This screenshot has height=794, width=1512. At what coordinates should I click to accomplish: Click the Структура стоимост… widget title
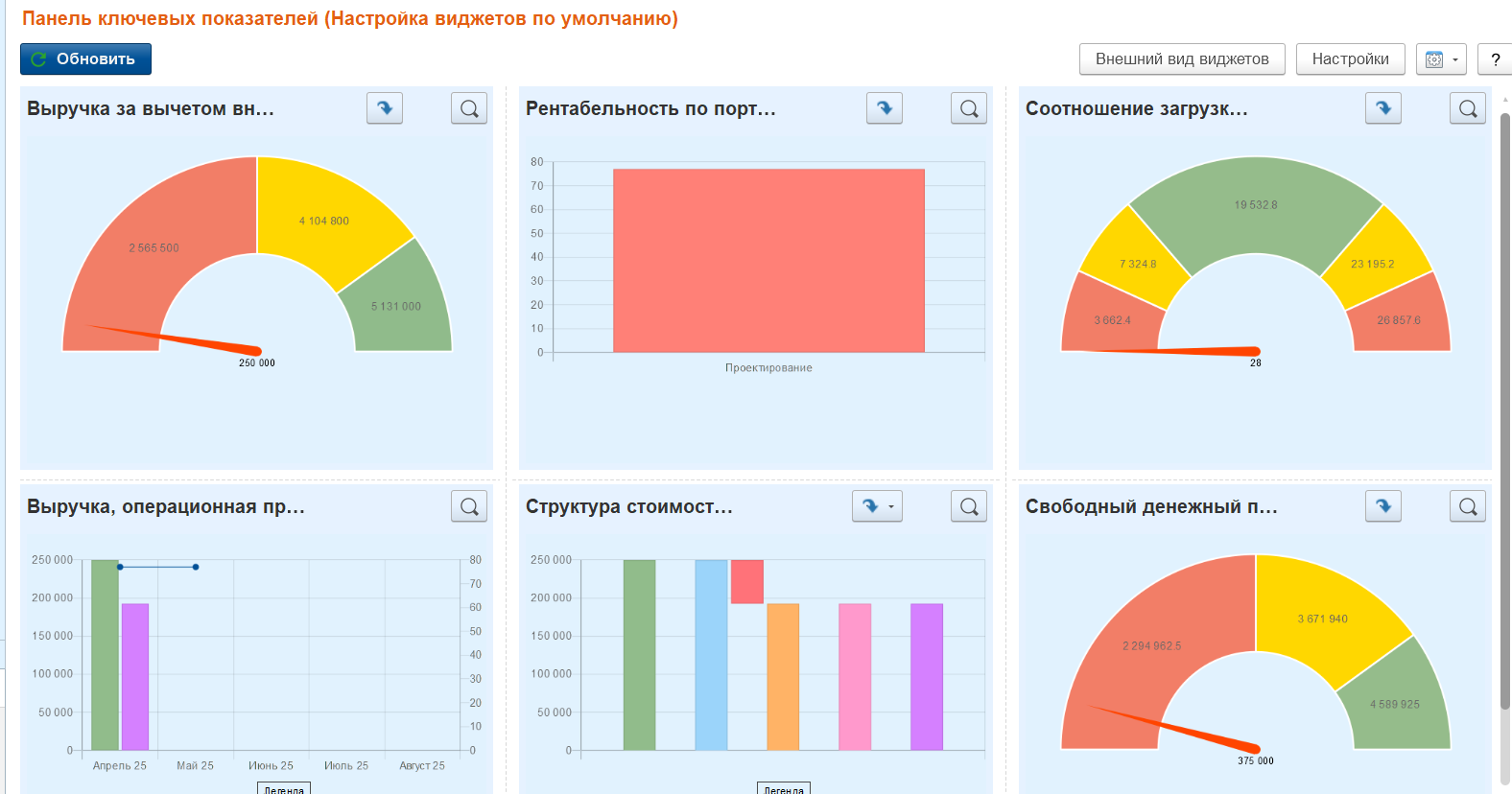629,506
